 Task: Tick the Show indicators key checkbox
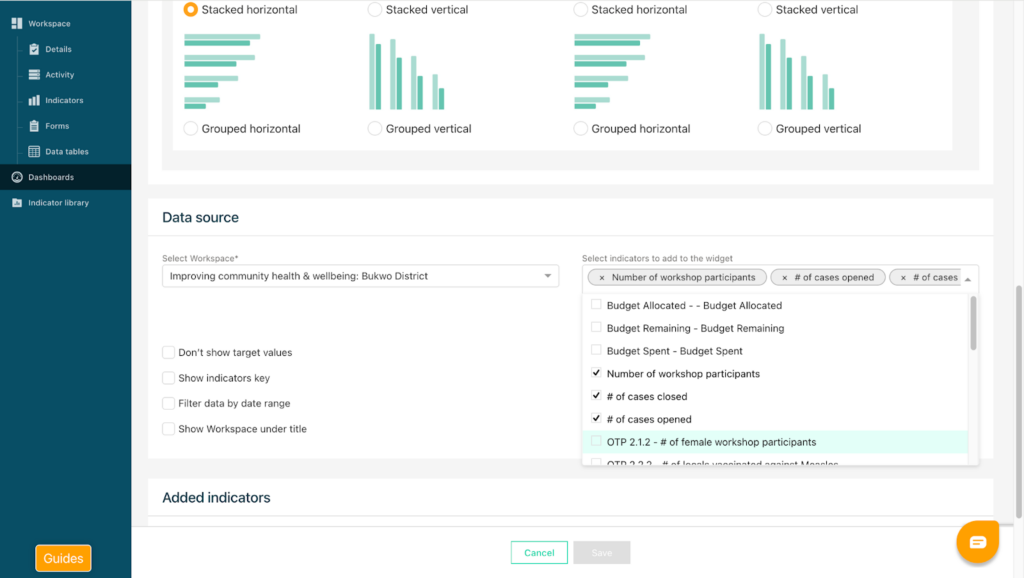168,378
